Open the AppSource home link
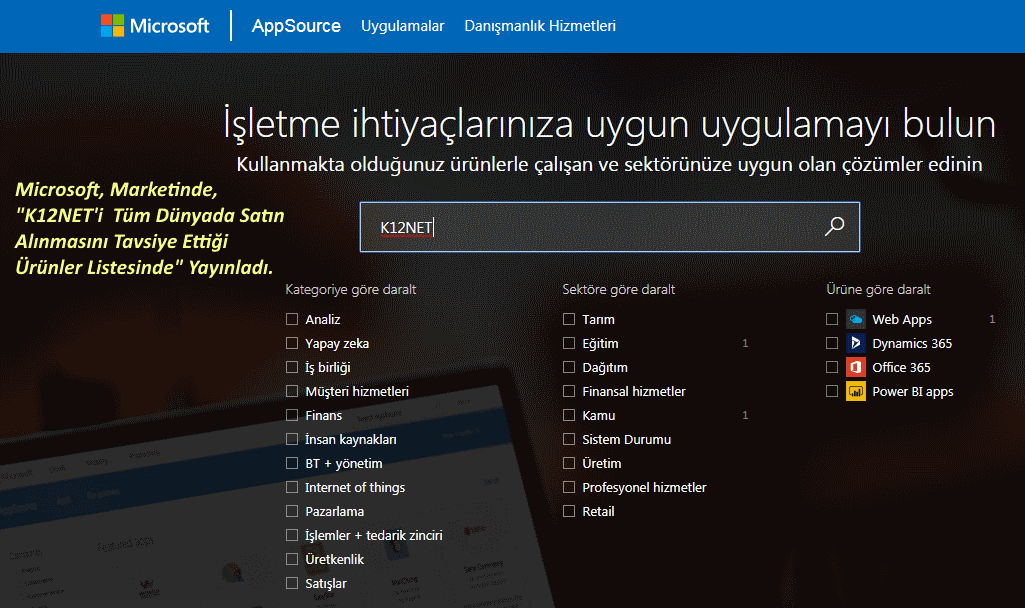This screenshot has height=608, width=1025. [296, 26]
